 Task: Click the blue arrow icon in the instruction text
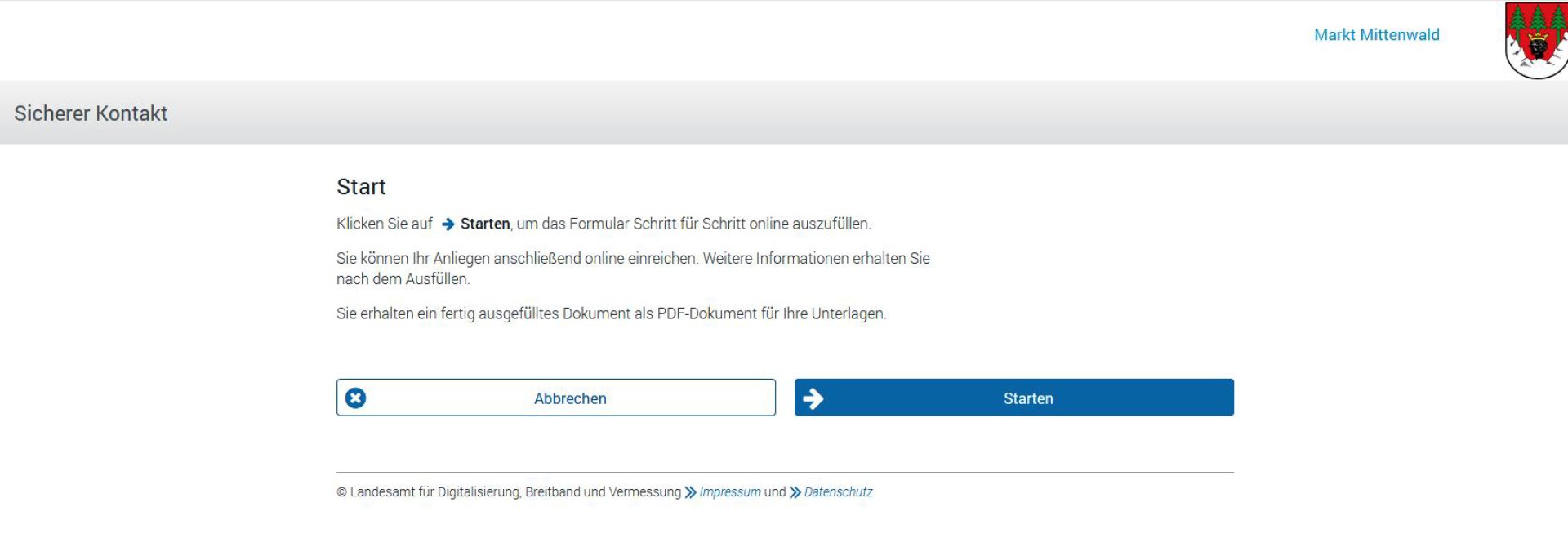[448, 224]
